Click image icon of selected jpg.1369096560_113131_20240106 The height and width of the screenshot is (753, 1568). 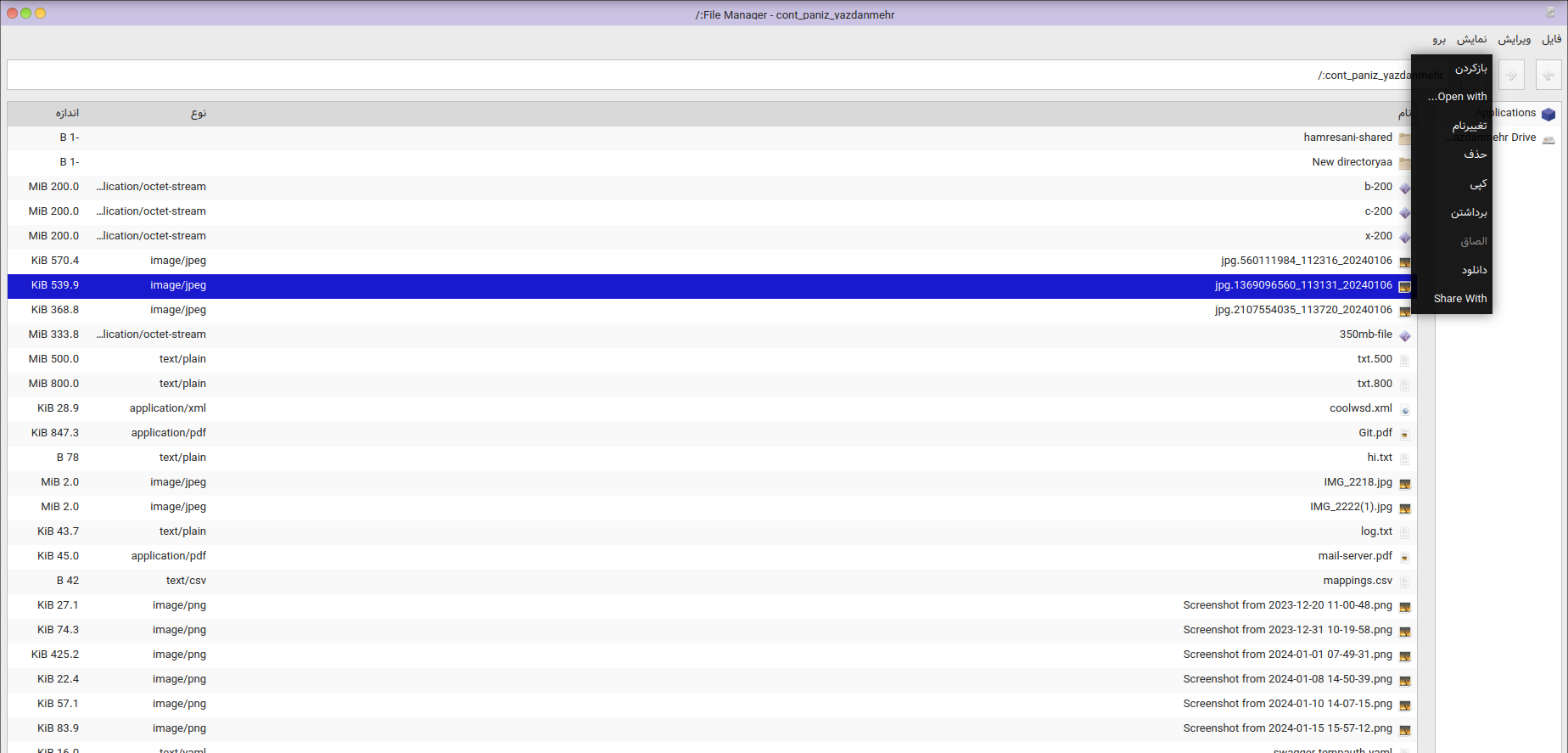pos(1405,286)
